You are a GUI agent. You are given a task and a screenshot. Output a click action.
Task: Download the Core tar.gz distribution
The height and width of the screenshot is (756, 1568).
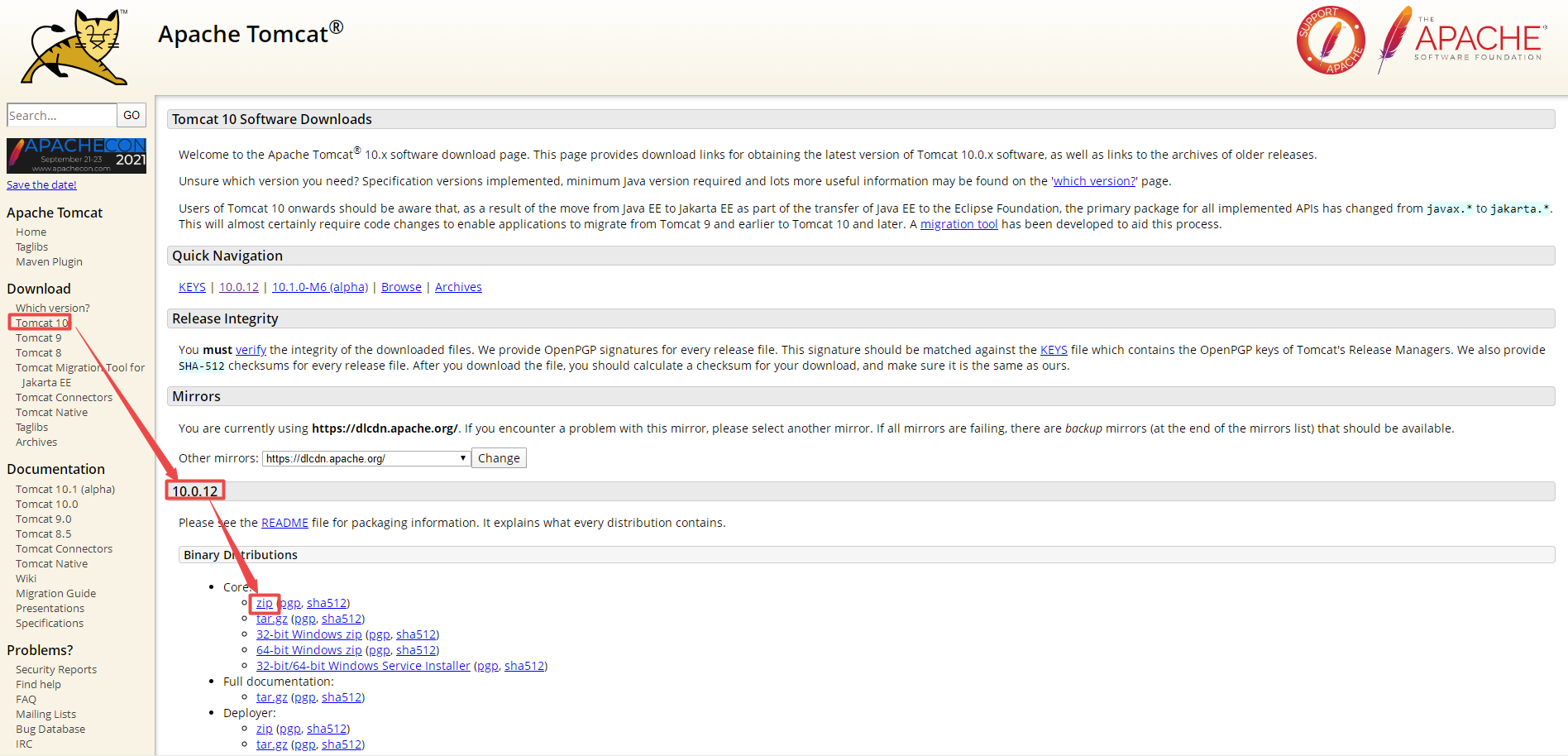click(272, 619)
